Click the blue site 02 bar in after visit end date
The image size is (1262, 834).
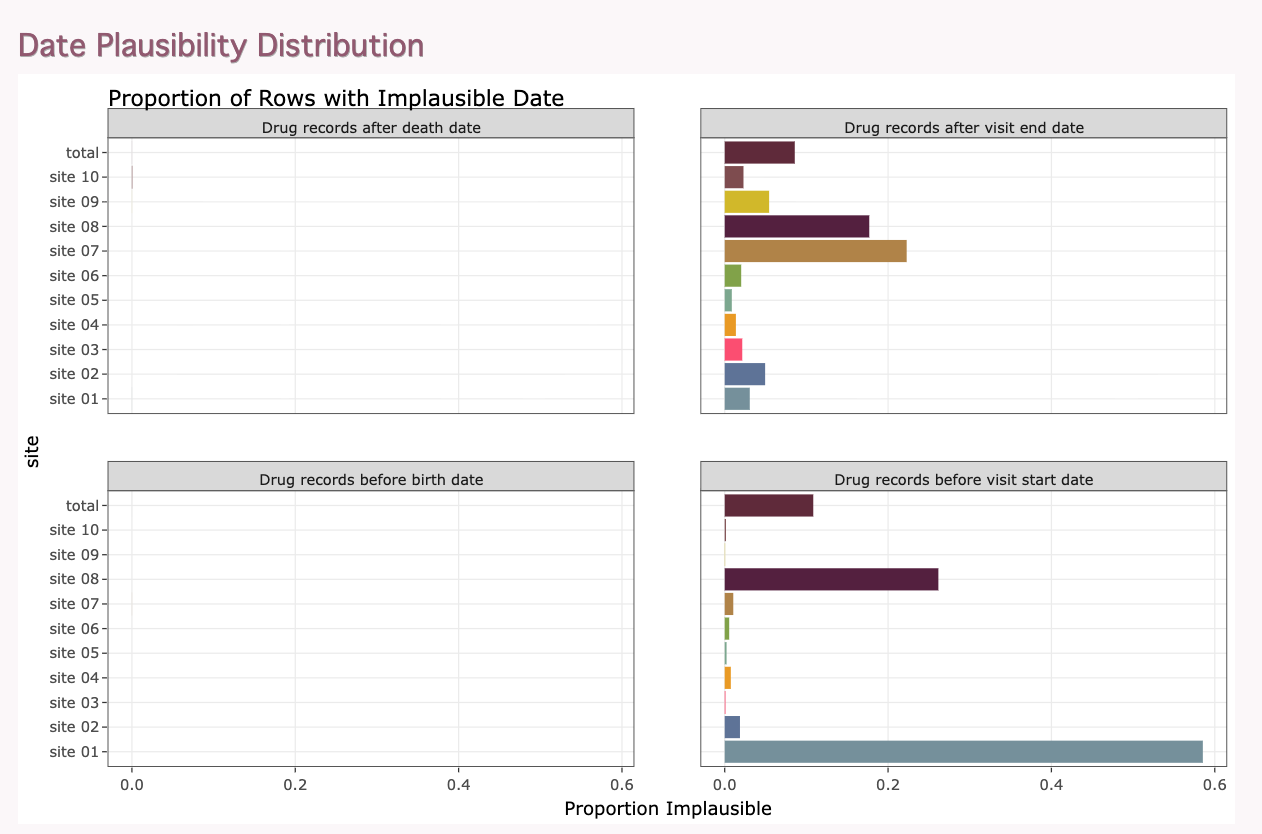click(744, 374)
